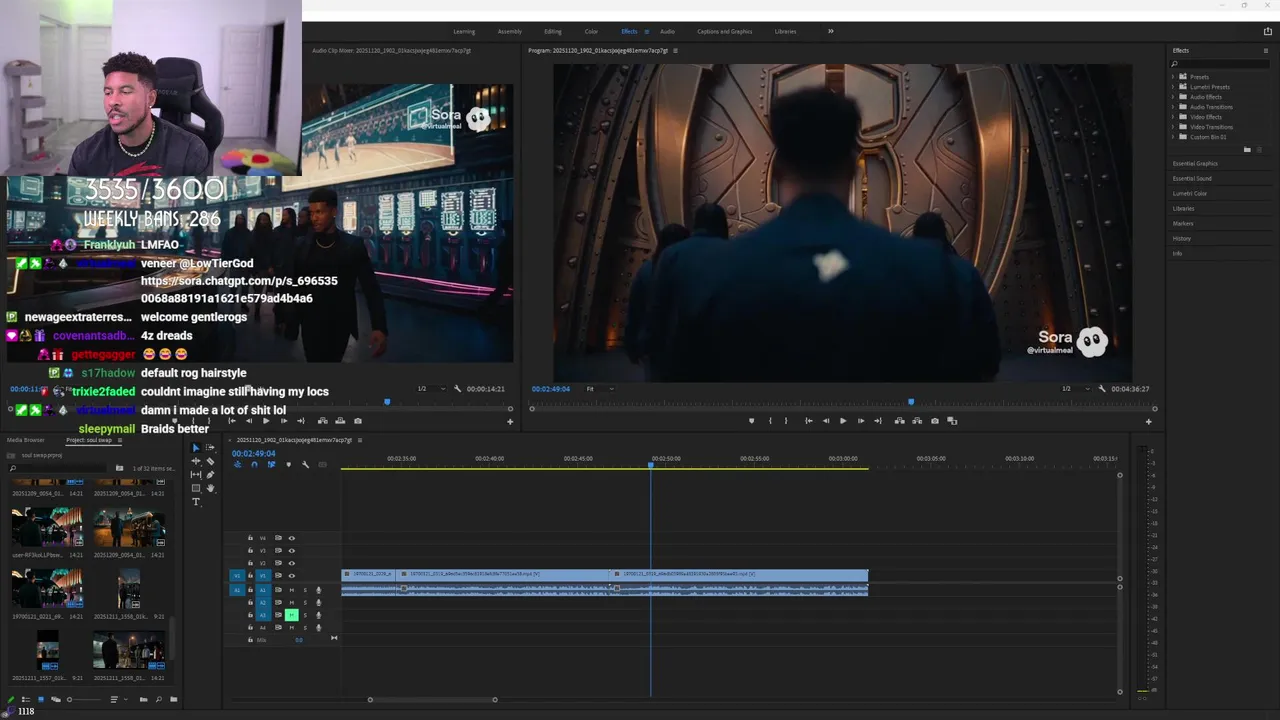This screenshot has height=720, width=1280.
Task: Click the Project panel thumbnail zoom slider
Action: (x=85, y=699)
